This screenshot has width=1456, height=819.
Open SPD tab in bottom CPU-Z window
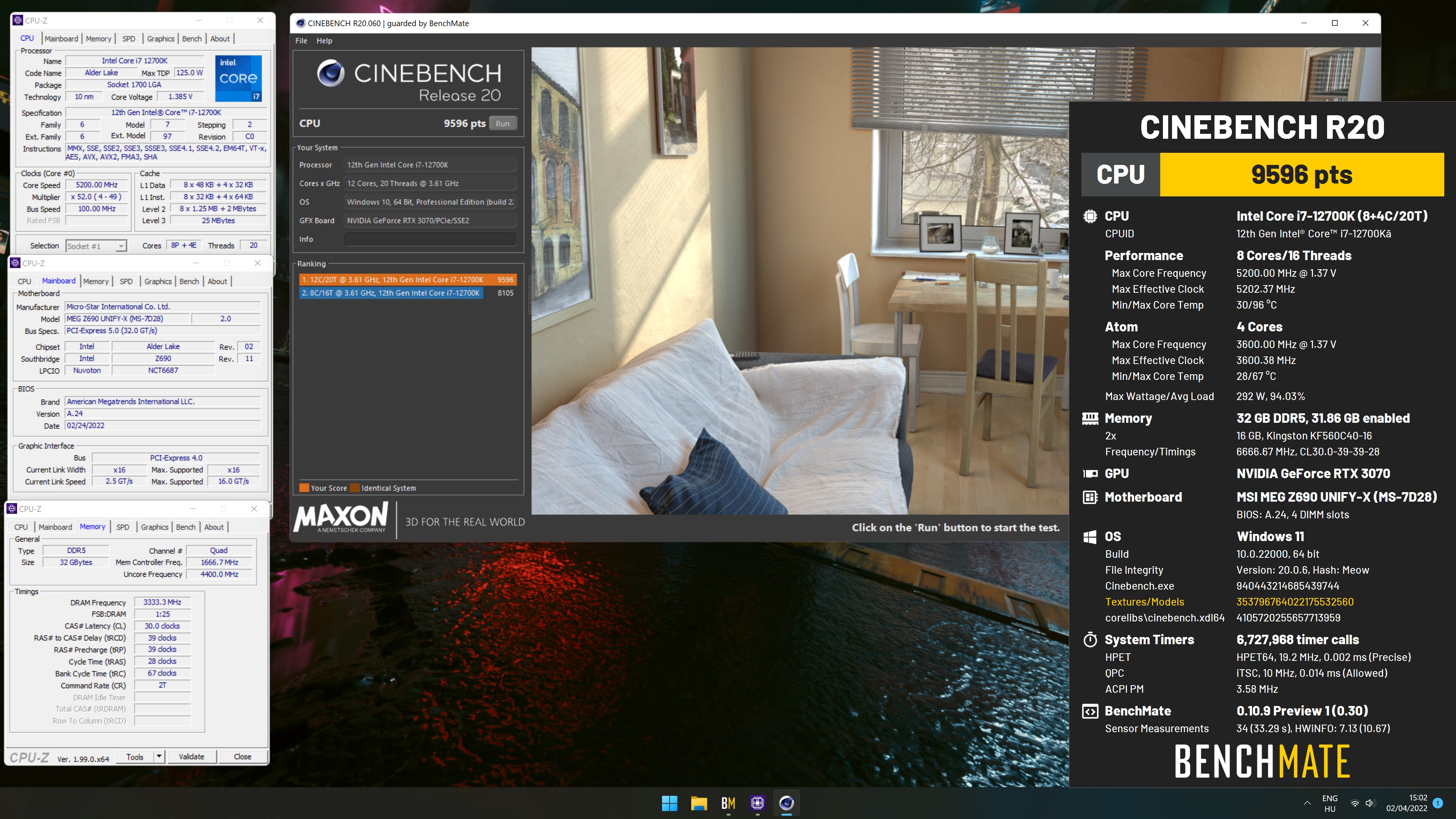pyautogui.click(x=122, y=527)
